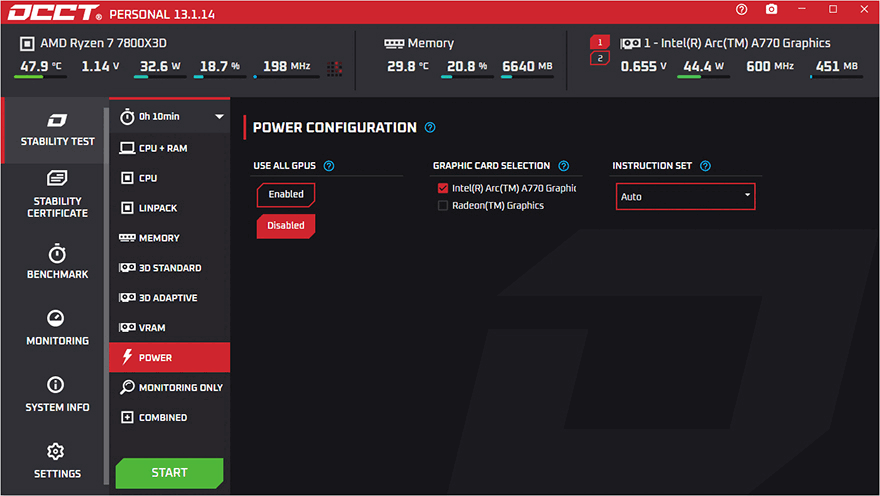The image size is (880, 496).
Task: Click the memory load 20.8 % reading
Action: [x=467, y=66]
